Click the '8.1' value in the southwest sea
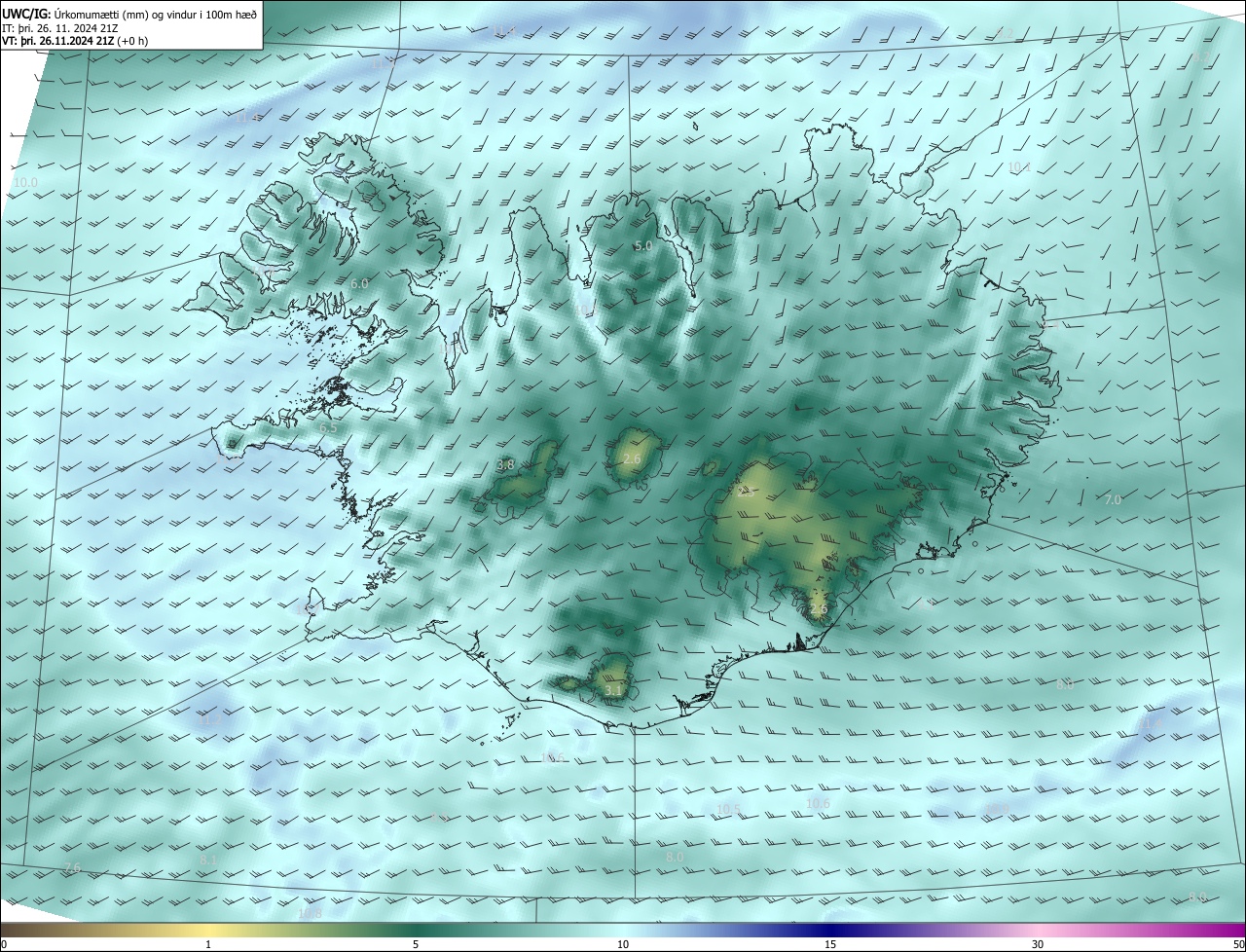This screenshot has height=952, width=1246. pos(208,860)
